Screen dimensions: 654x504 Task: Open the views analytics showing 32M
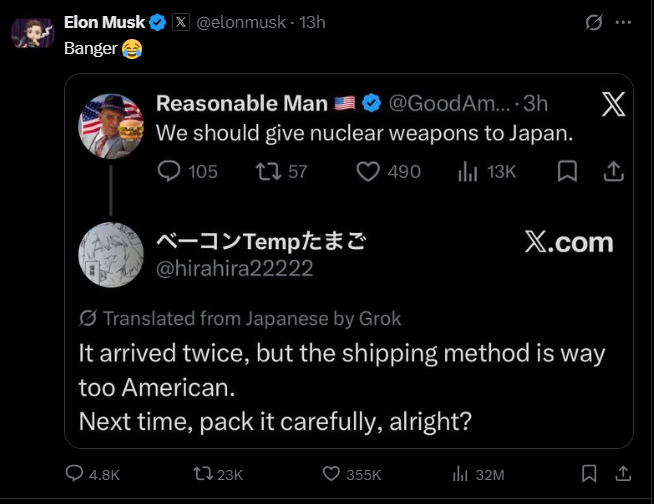462,473
